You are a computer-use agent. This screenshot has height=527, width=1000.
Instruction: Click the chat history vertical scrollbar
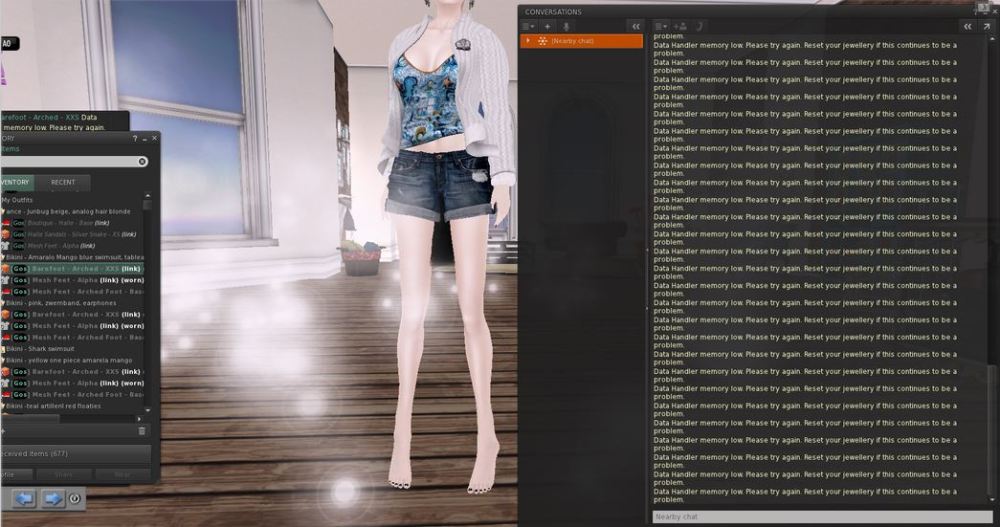(993, 430)
